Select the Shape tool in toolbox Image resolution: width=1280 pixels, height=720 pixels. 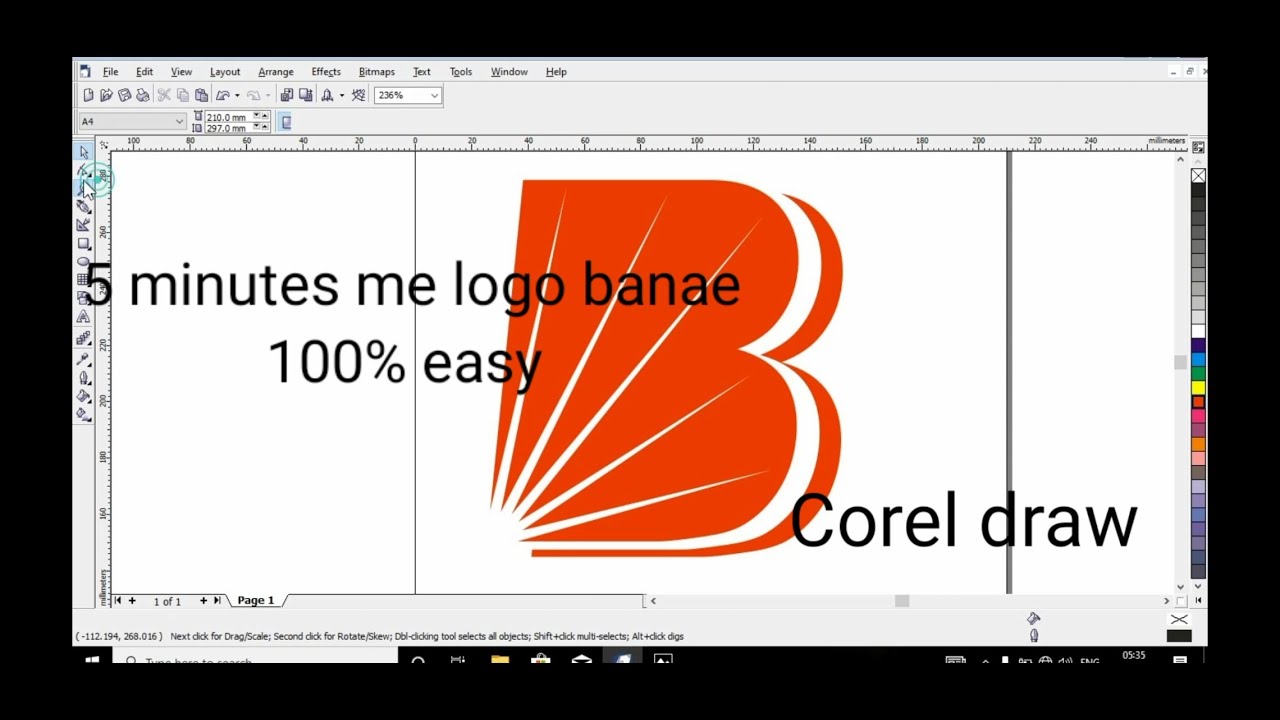[84, 170]
